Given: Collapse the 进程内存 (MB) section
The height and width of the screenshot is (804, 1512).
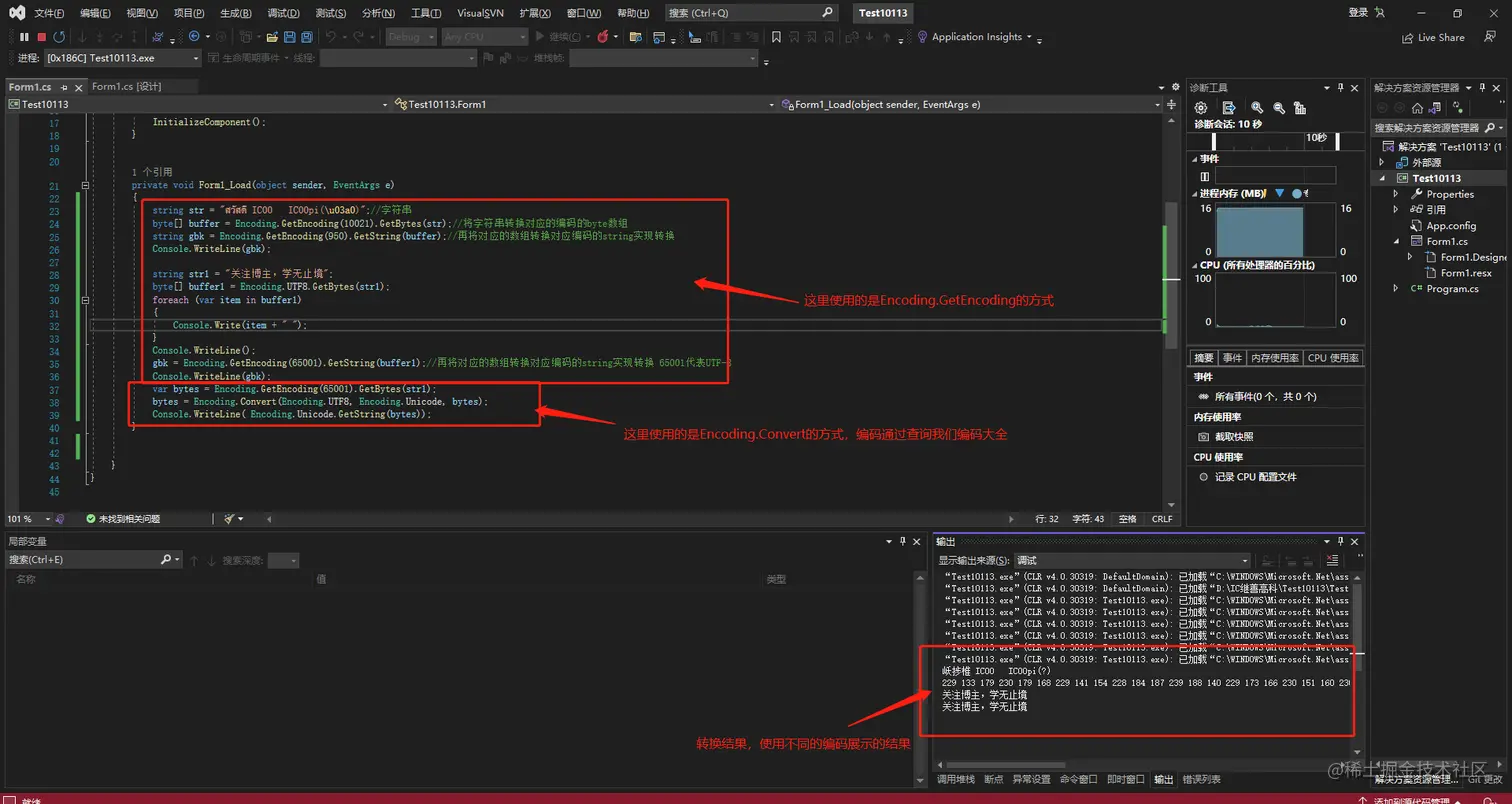Looking at the screenshot, I should pyautogui.click(x=1193, y=193).
